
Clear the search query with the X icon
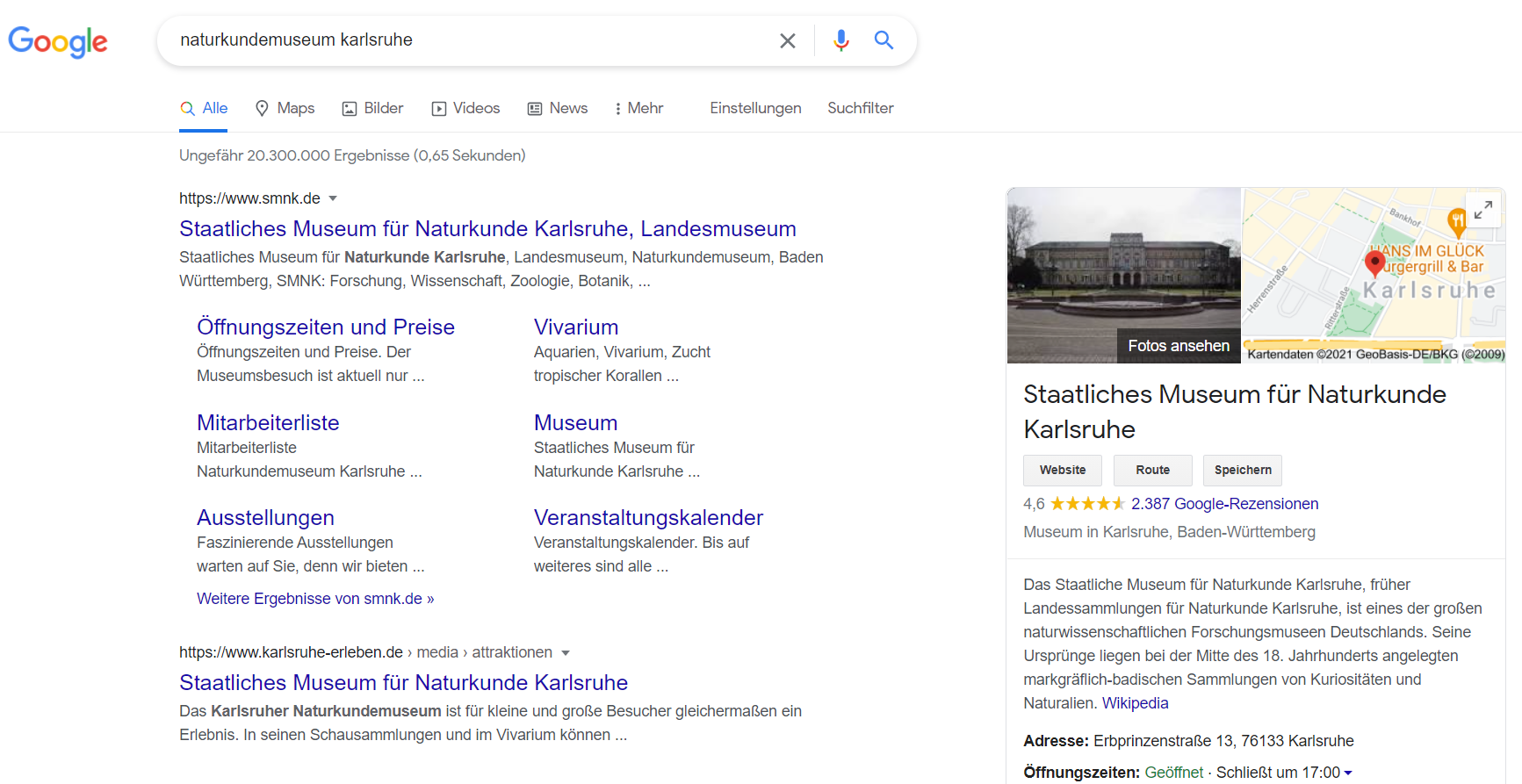[788, 40]
